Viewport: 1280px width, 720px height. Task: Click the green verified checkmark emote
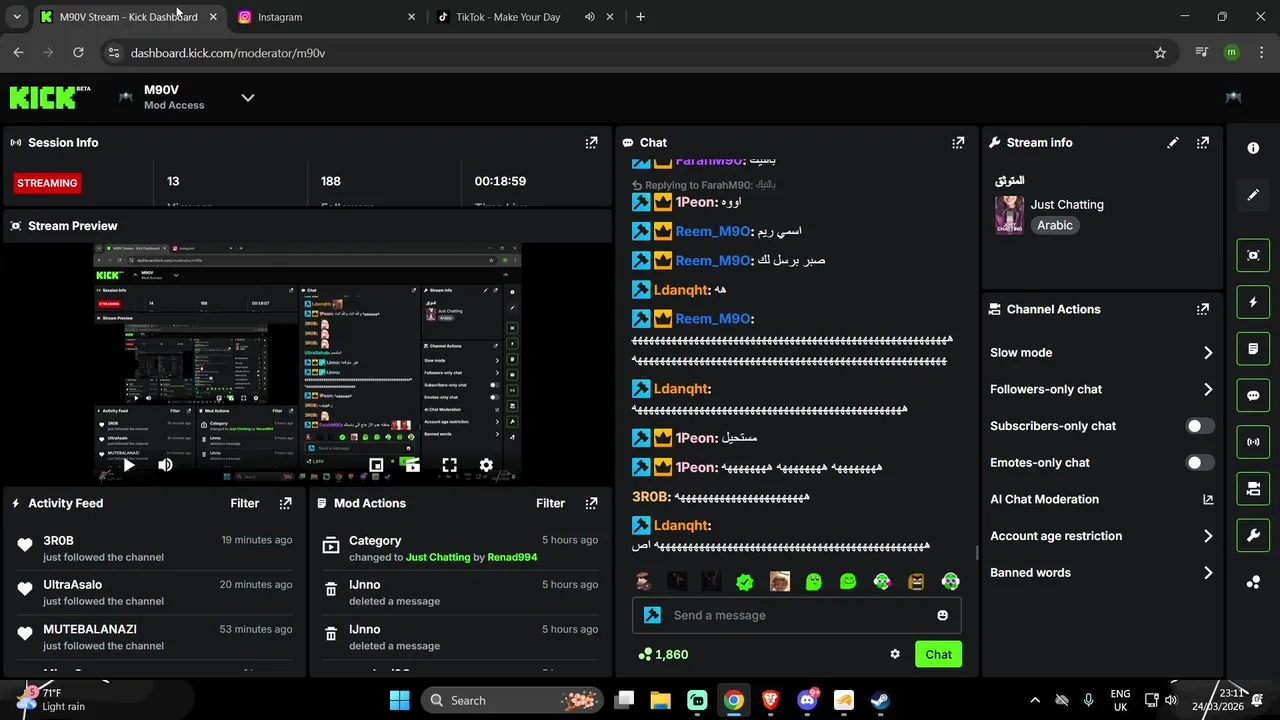tap(745, 582)
